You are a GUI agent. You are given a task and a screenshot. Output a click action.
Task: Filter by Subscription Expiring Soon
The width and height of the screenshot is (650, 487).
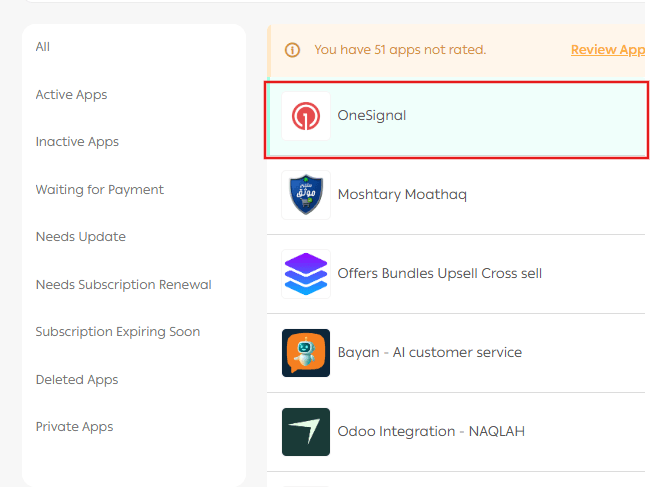coord(117,332)
